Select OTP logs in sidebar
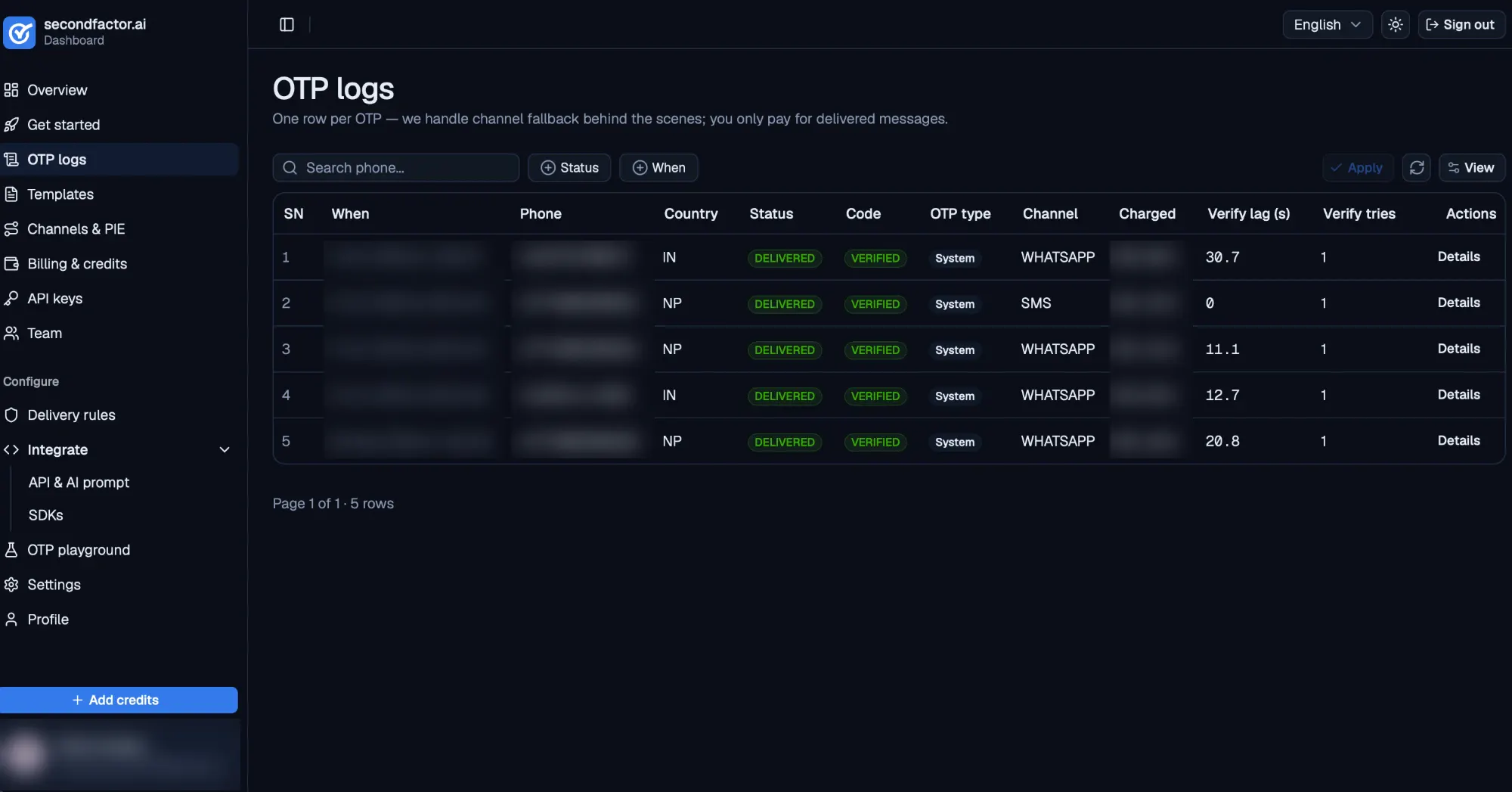Image resolution: width=1512 pixels, height=792 pixels. 119,160
